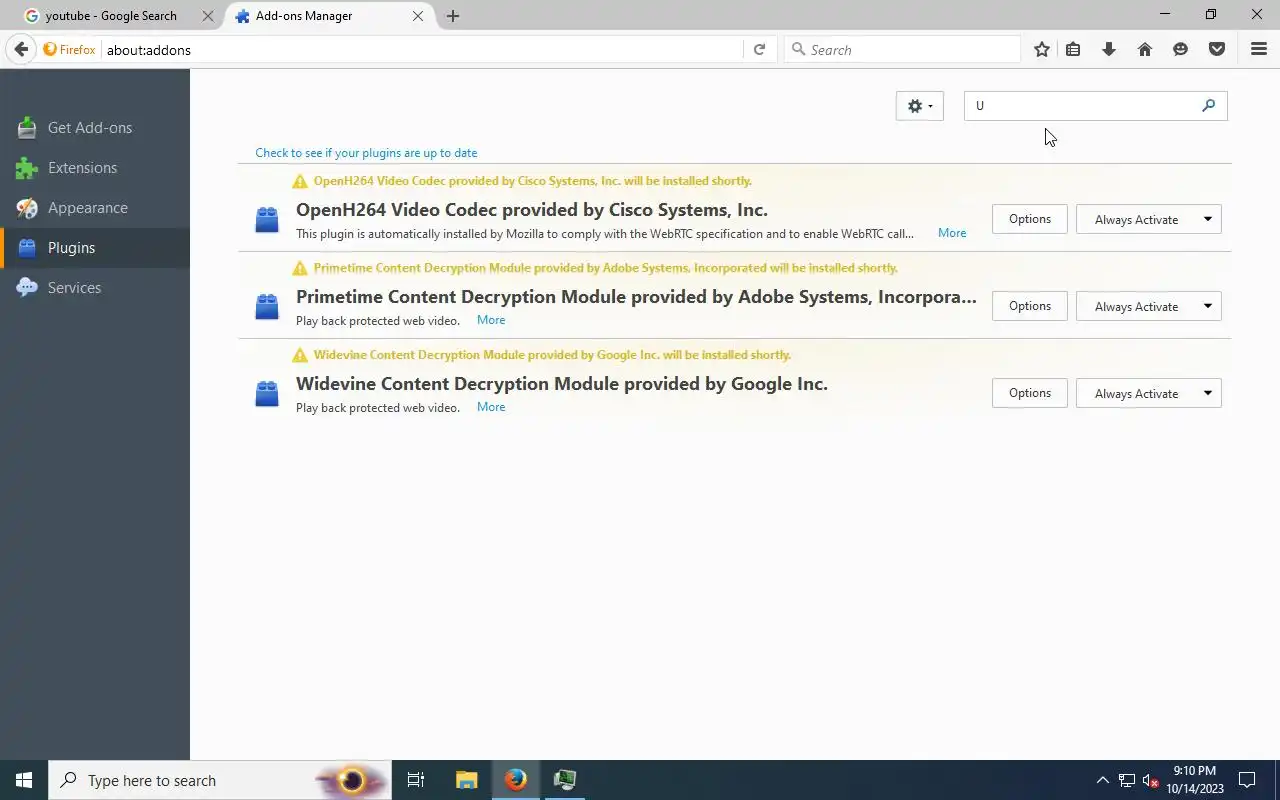1280x800 pixels.
Task: Open the Windows Start menu
Action: (x=24, y=780)
